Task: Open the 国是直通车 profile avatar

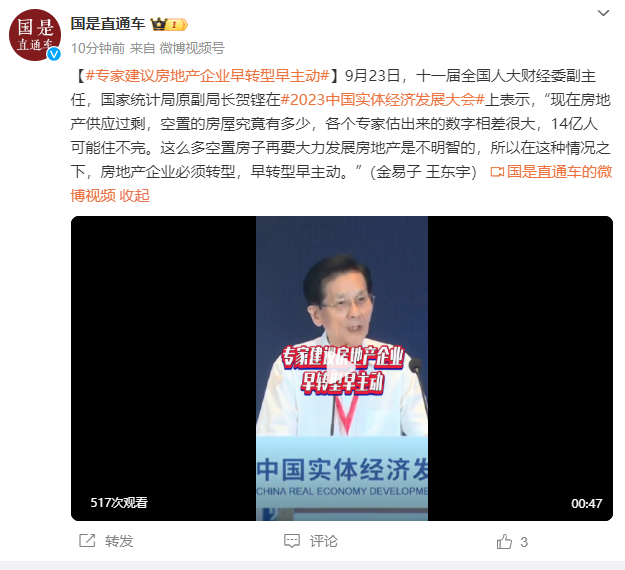Action: [x=35, y=35]
